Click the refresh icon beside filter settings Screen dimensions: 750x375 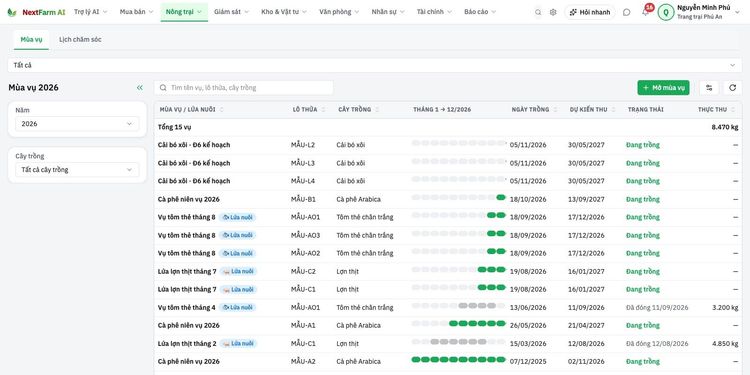tap(732, 88)
